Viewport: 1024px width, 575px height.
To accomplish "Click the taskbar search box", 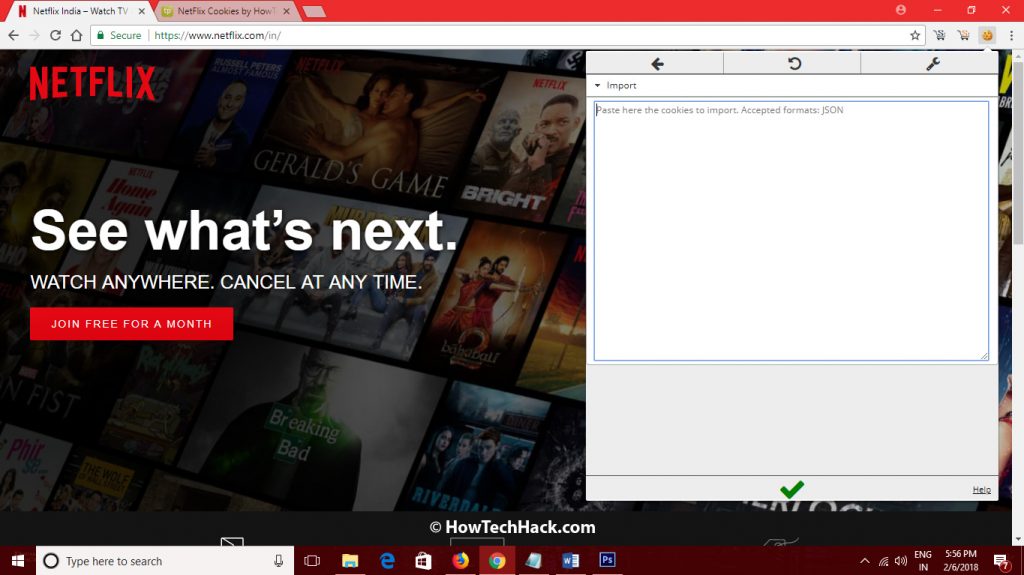I will click(x=165, y=561).
